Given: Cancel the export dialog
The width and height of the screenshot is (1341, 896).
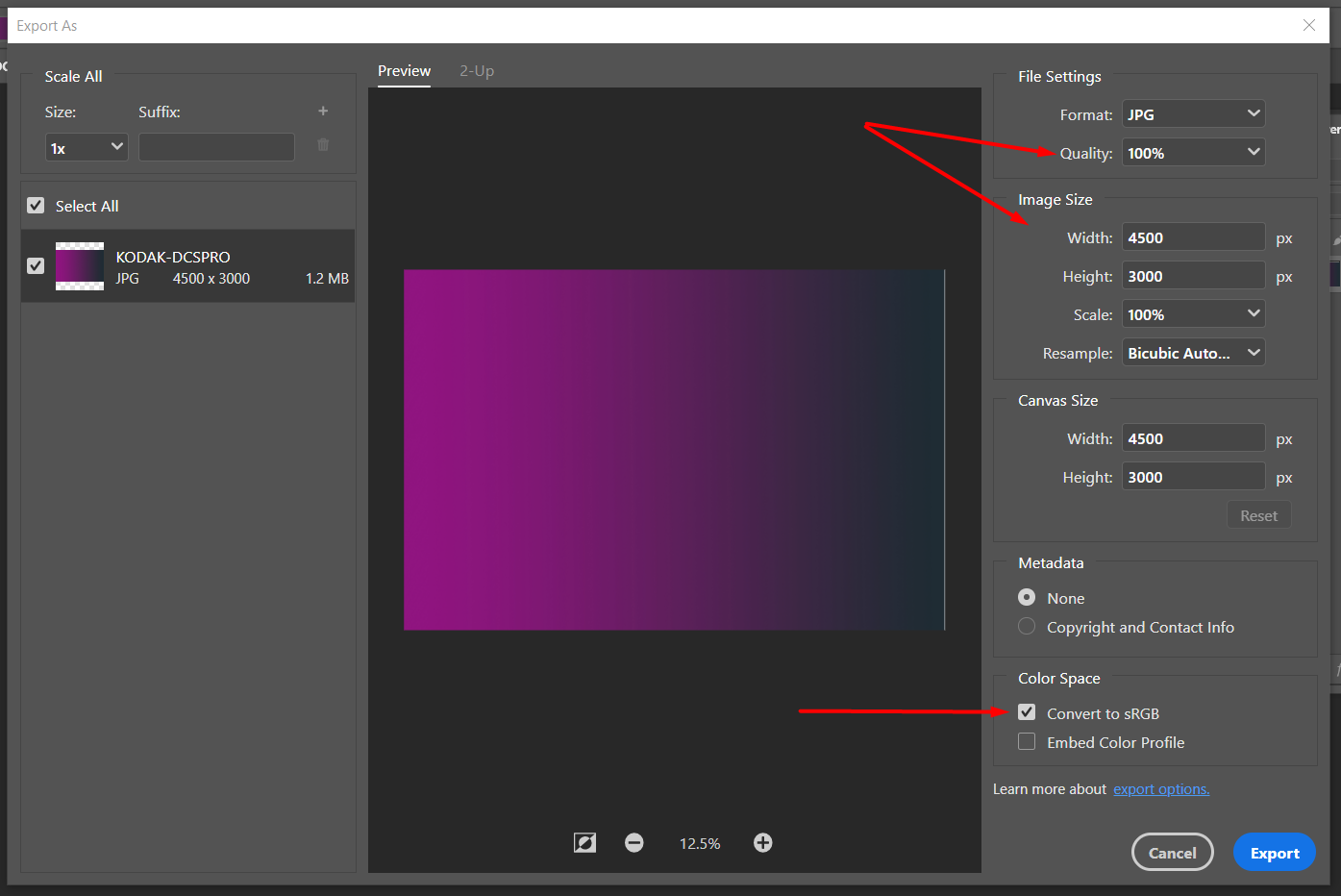Looking at the screenshot, I should (1172, 852).
